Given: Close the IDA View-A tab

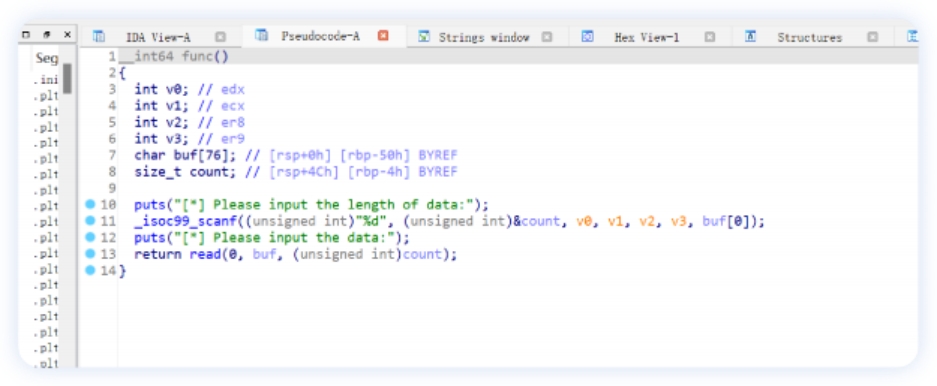Looking at the screenshot, I should coord(221,37).
